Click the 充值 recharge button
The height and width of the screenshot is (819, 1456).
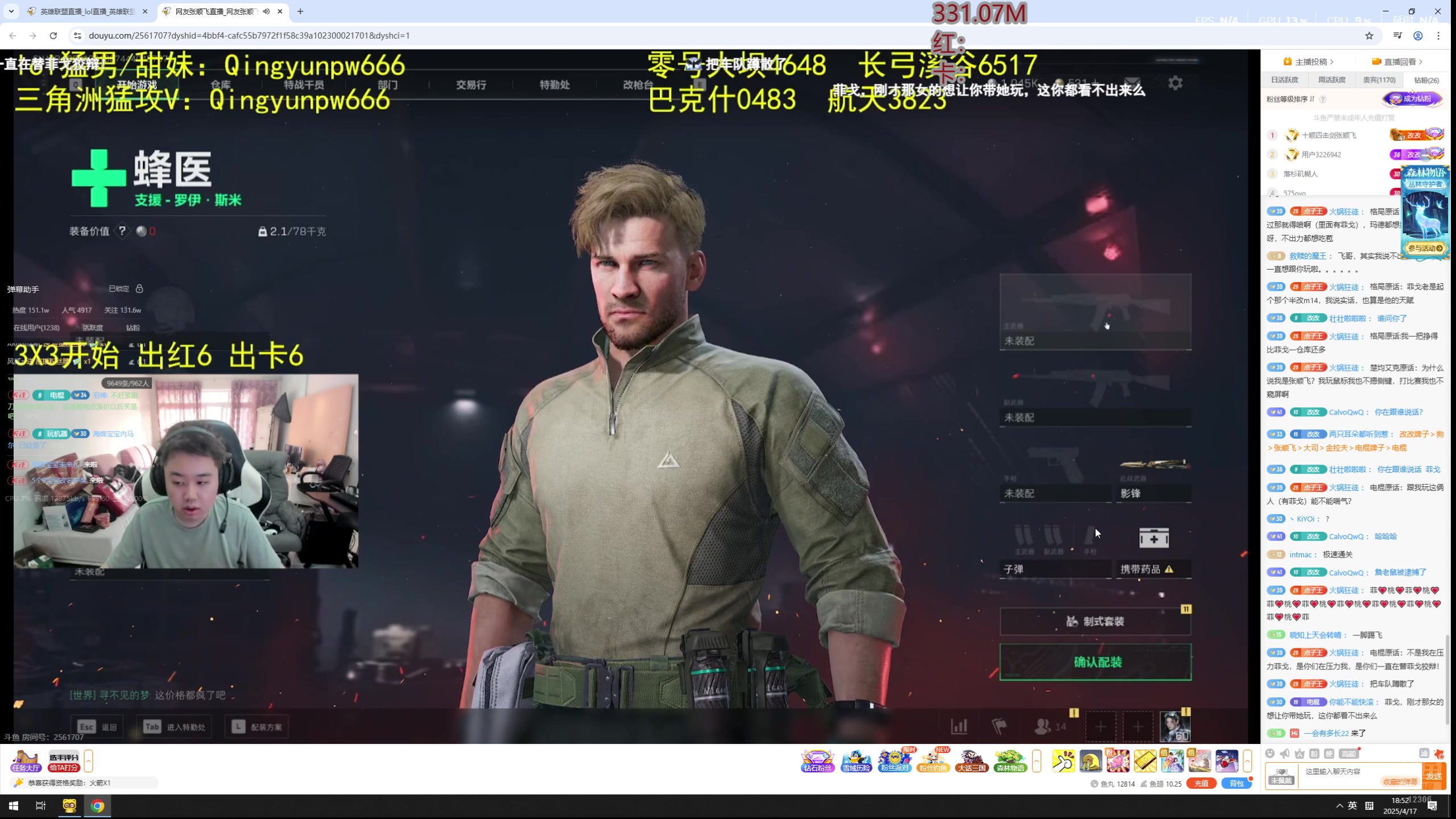point(1201,783)
